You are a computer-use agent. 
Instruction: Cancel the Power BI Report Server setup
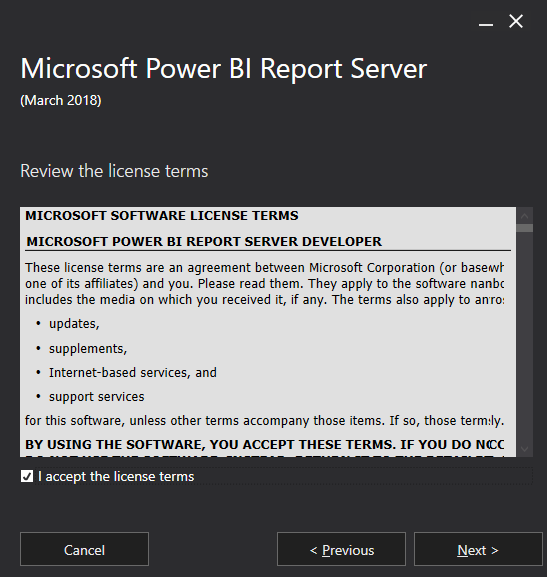point(84,549)
